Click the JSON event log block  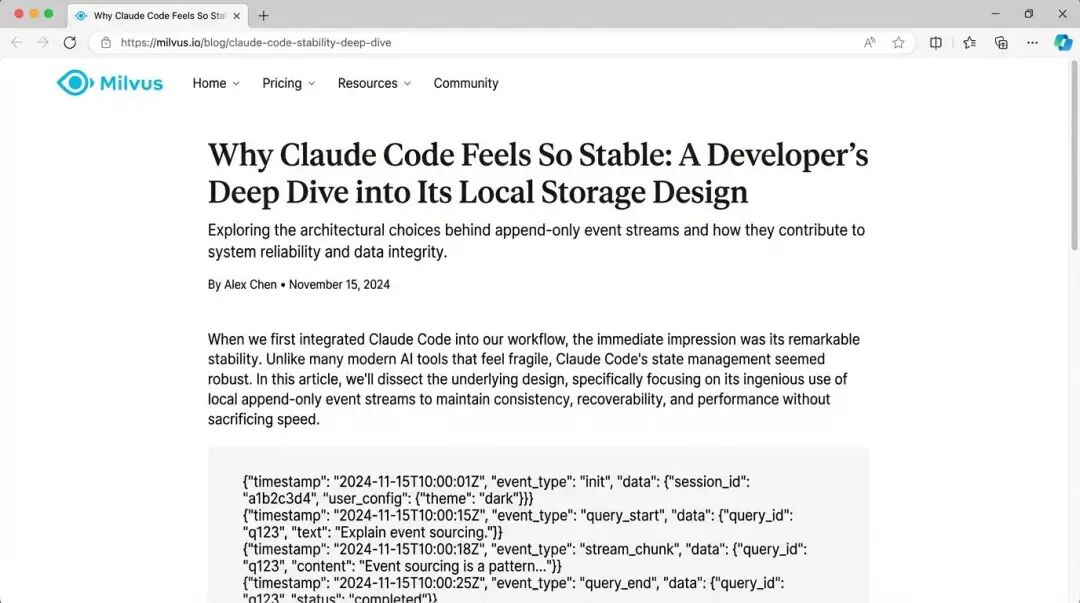[538, 525]
